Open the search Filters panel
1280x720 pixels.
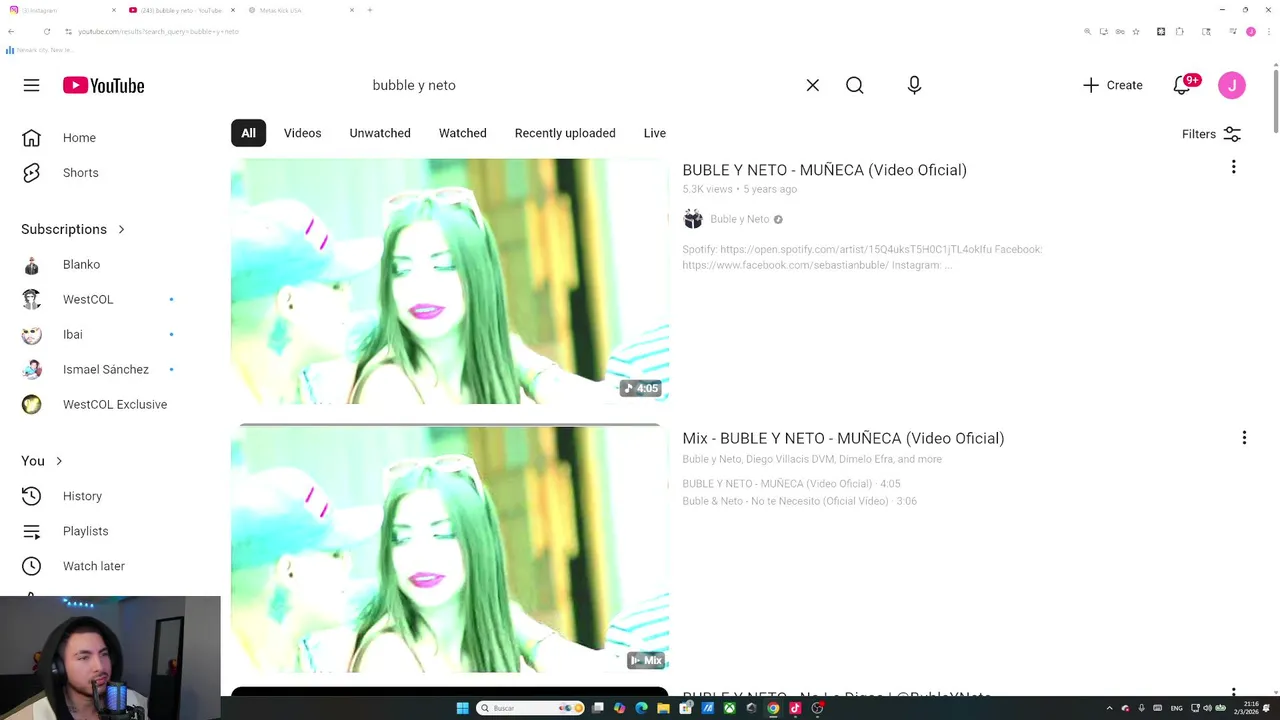coord(1211,134)
